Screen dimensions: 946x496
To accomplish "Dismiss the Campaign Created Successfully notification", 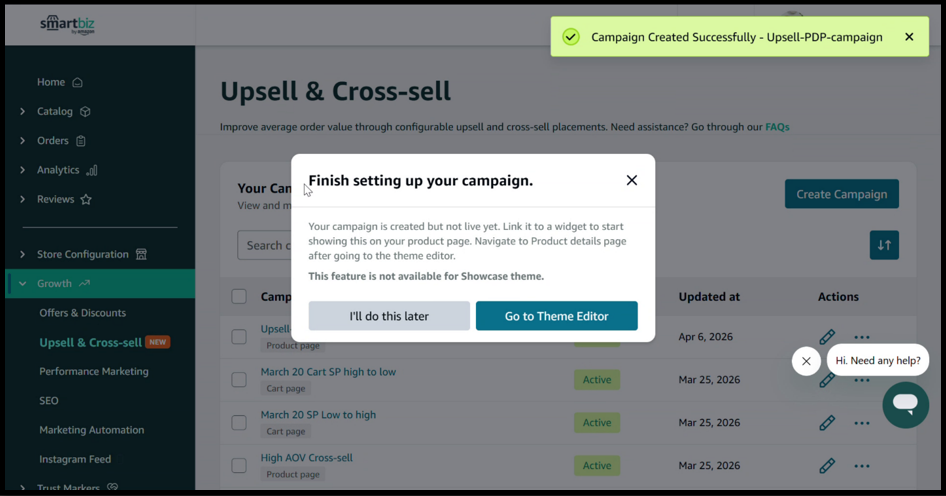I will tap(909, 37).
